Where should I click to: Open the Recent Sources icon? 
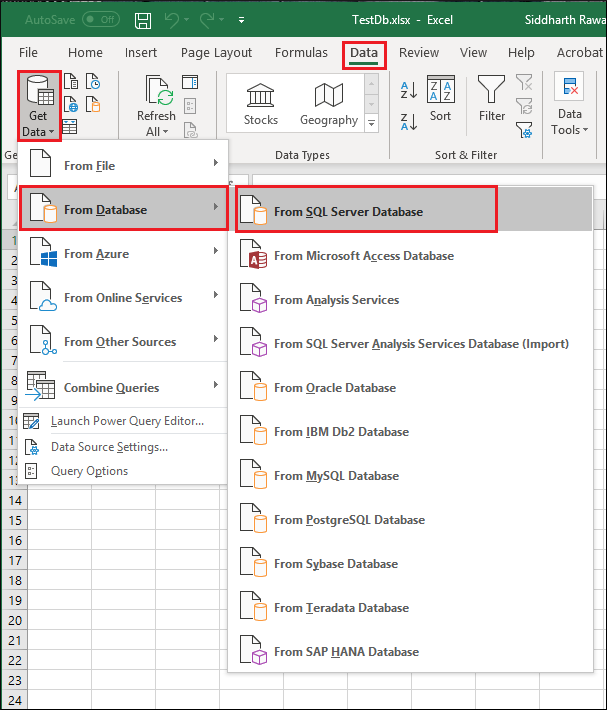(x=93, y=82)
